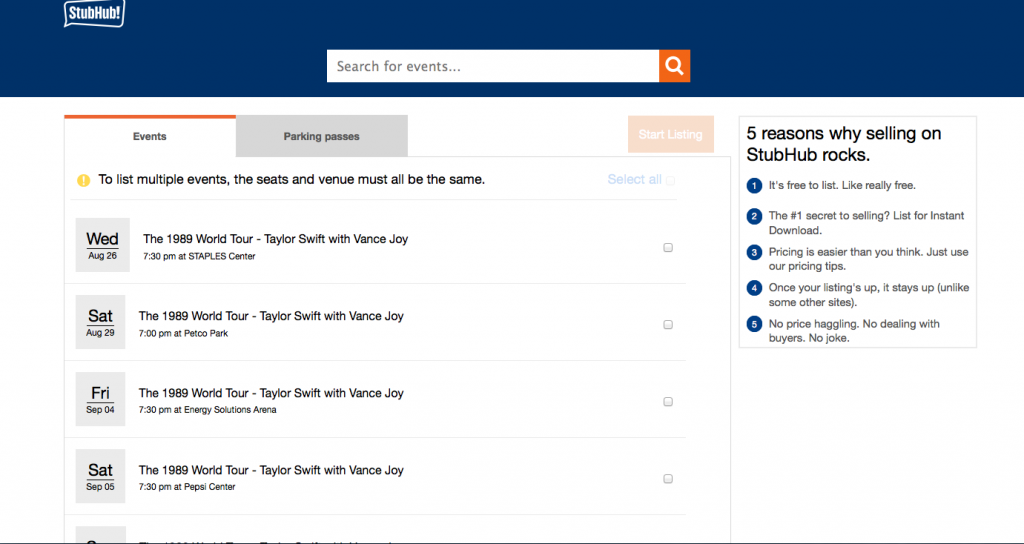The image size is (1024, 544).
Task: Check the STAPLES Center event checkbox
Action: [668, 248]
